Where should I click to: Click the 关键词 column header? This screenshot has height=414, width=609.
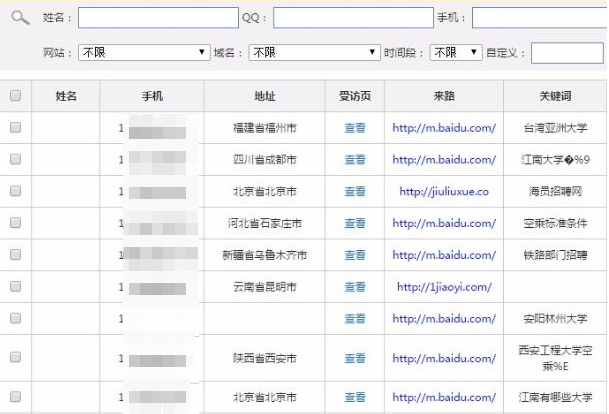(551, 96)
